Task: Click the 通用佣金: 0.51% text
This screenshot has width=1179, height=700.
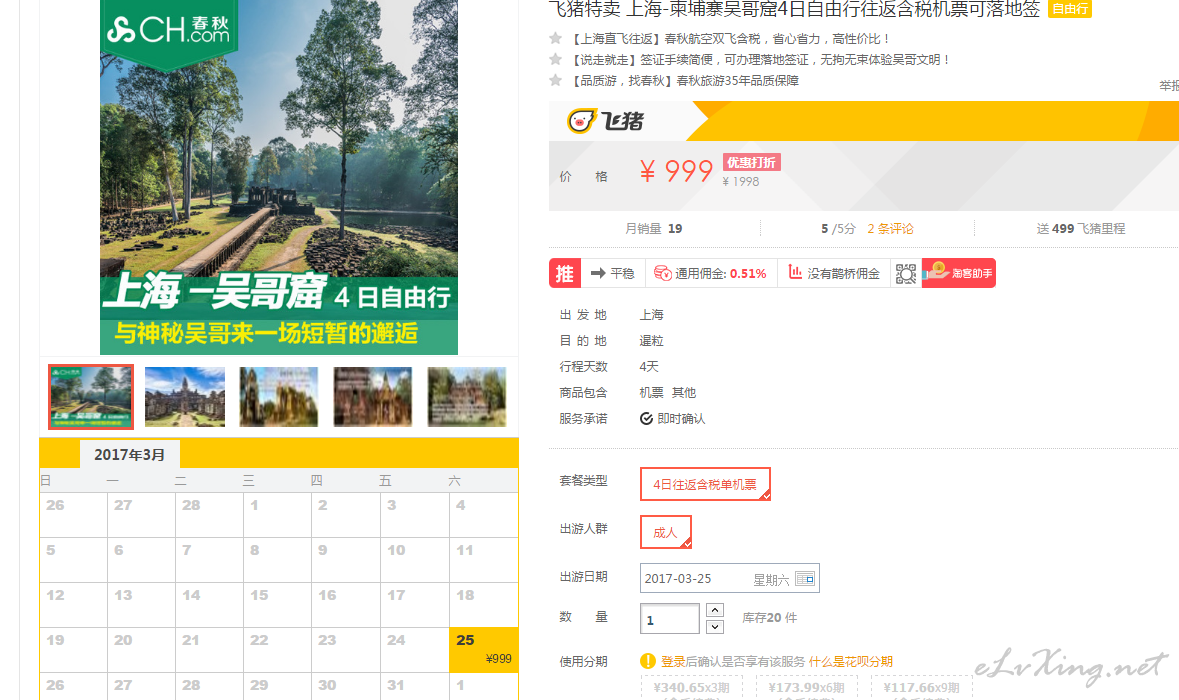Action: point(720,274)
